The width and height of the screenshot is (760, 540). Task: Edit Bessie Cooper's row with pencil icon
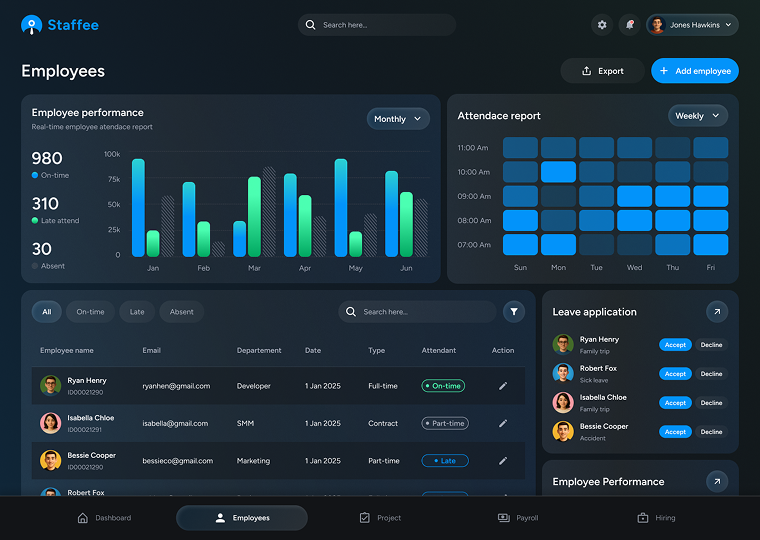tap(503, 461)
